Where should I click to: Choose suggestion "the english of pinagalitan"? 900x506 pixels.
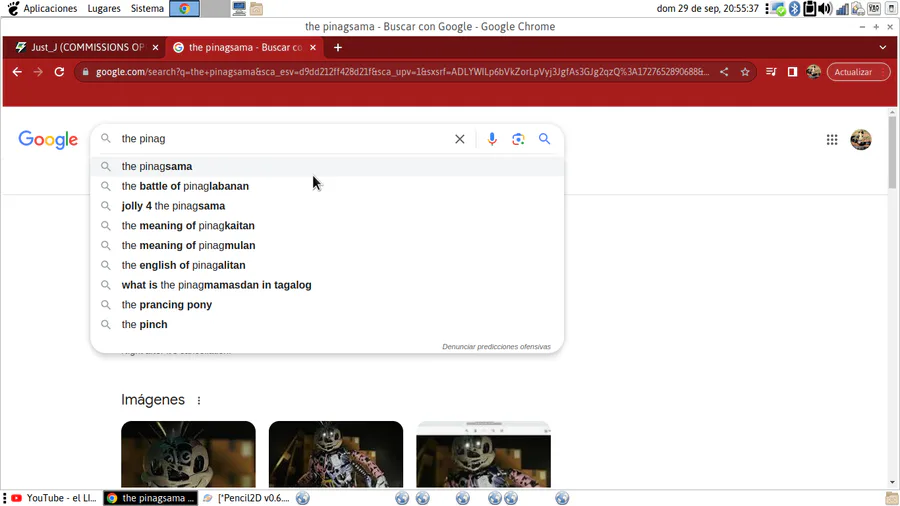[x=327, y=265]
